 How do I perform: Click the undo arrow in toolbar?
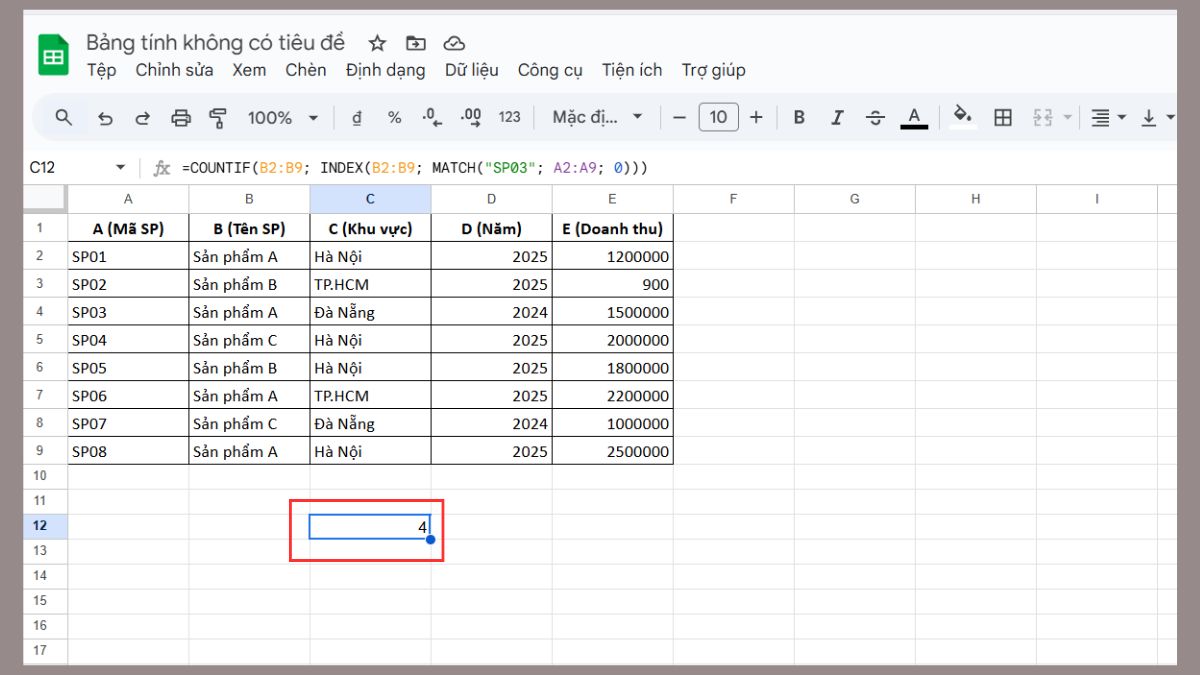105,118
